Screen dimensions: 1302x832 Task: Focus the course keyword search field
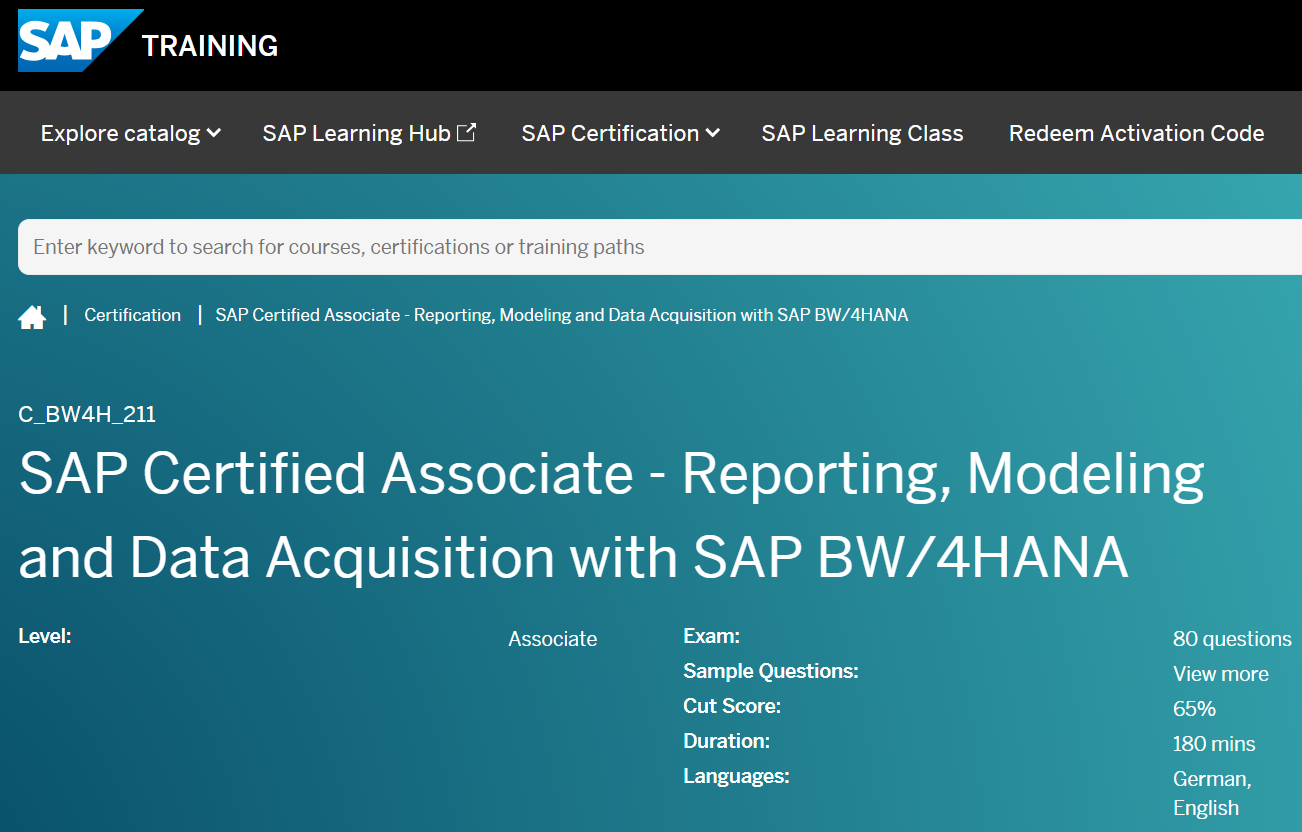click(x=660, y=247)
